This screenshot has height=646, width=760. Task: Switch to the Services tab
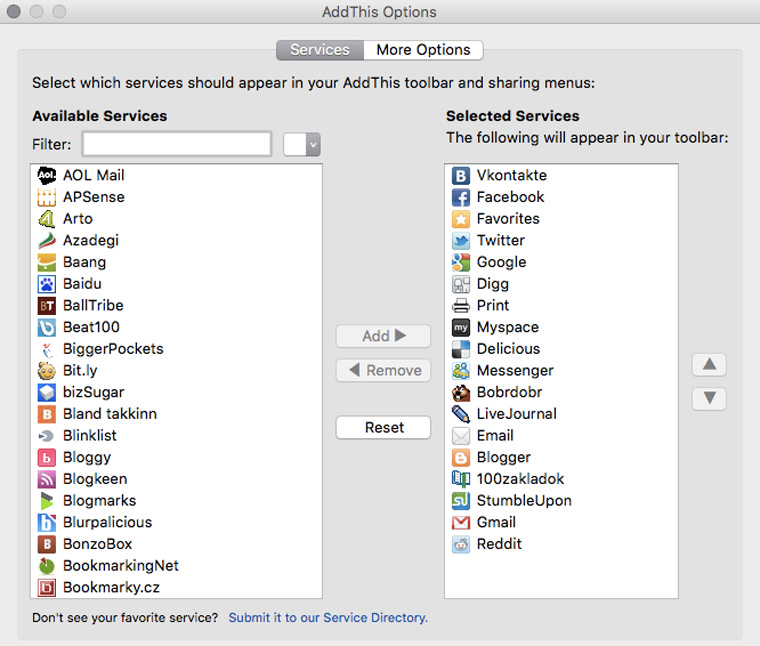point(320,50)
